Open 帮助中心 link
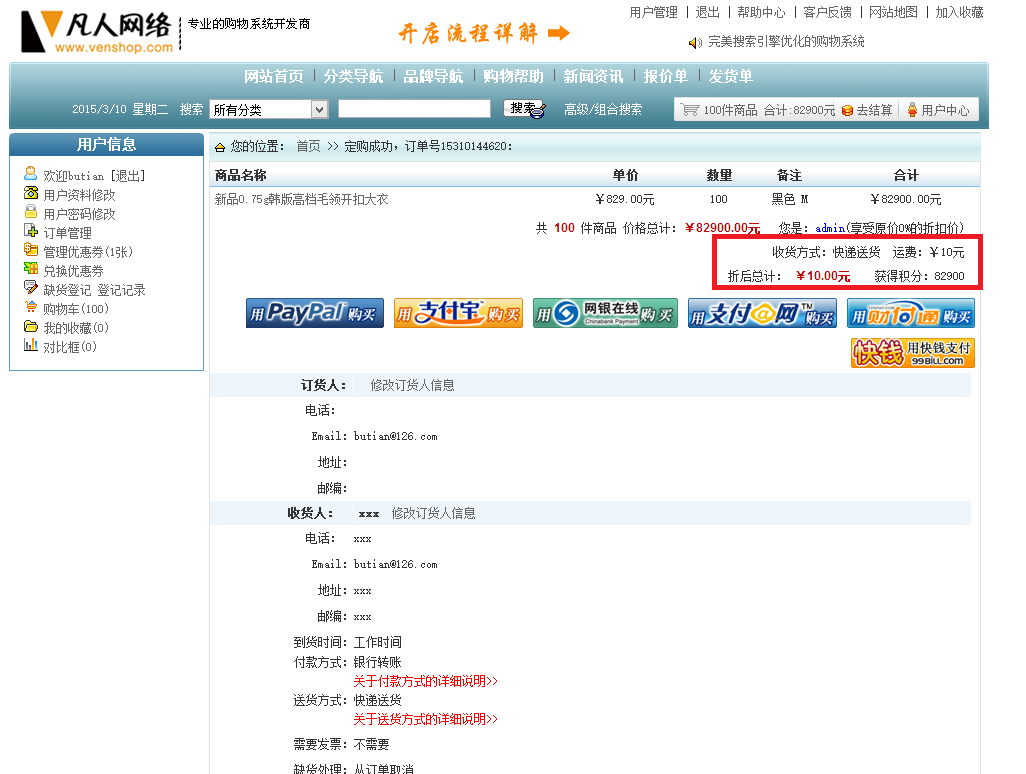 point(761,12)
